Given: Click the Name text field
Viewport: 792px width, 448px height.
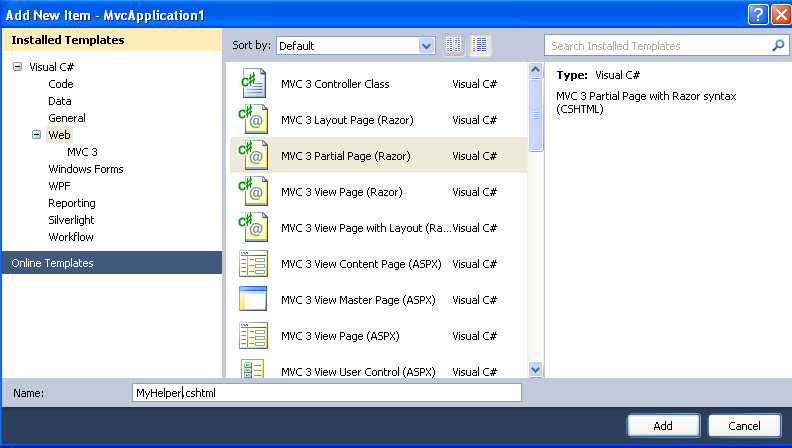Looking at the screenshot, I should click(326, 394).
